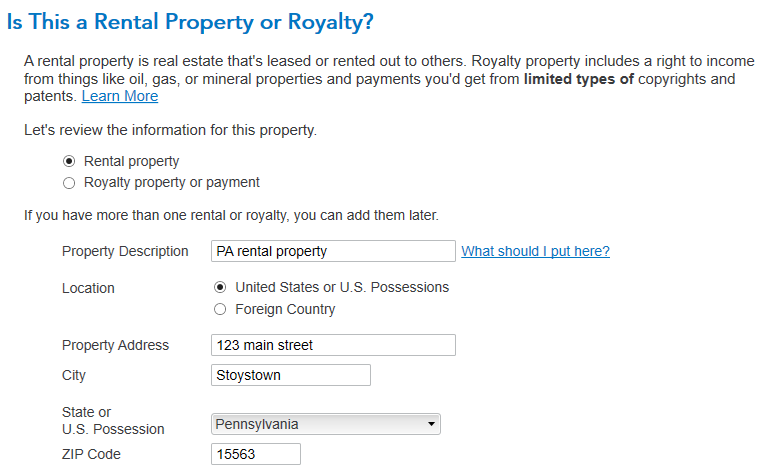Focus the Property Address field
Viewport: 769px width, 472px height.
pyautogui.click(x=333, y=345)
